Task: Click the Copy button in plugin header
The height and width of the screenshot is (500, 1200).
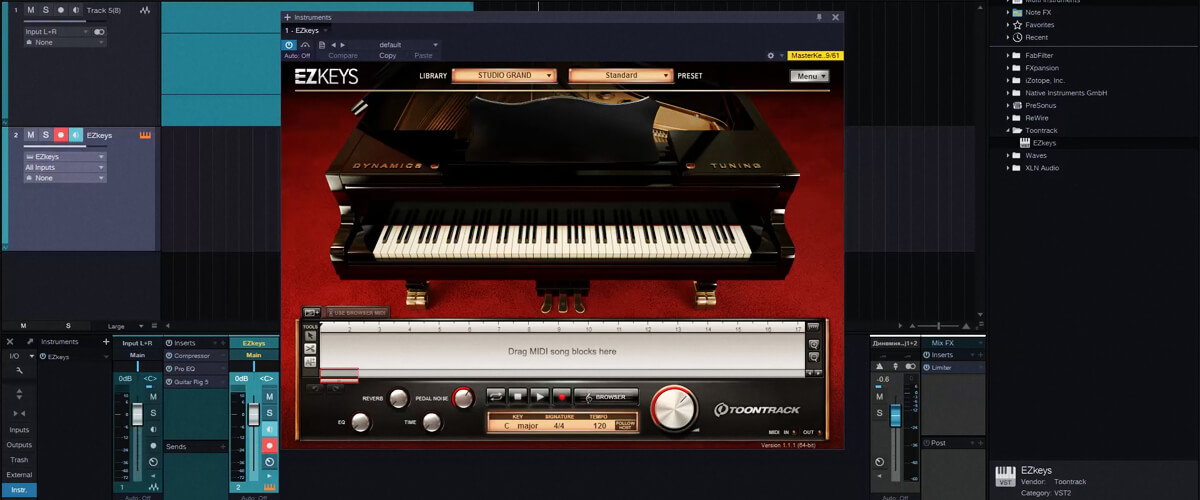Action: (387, 56)
